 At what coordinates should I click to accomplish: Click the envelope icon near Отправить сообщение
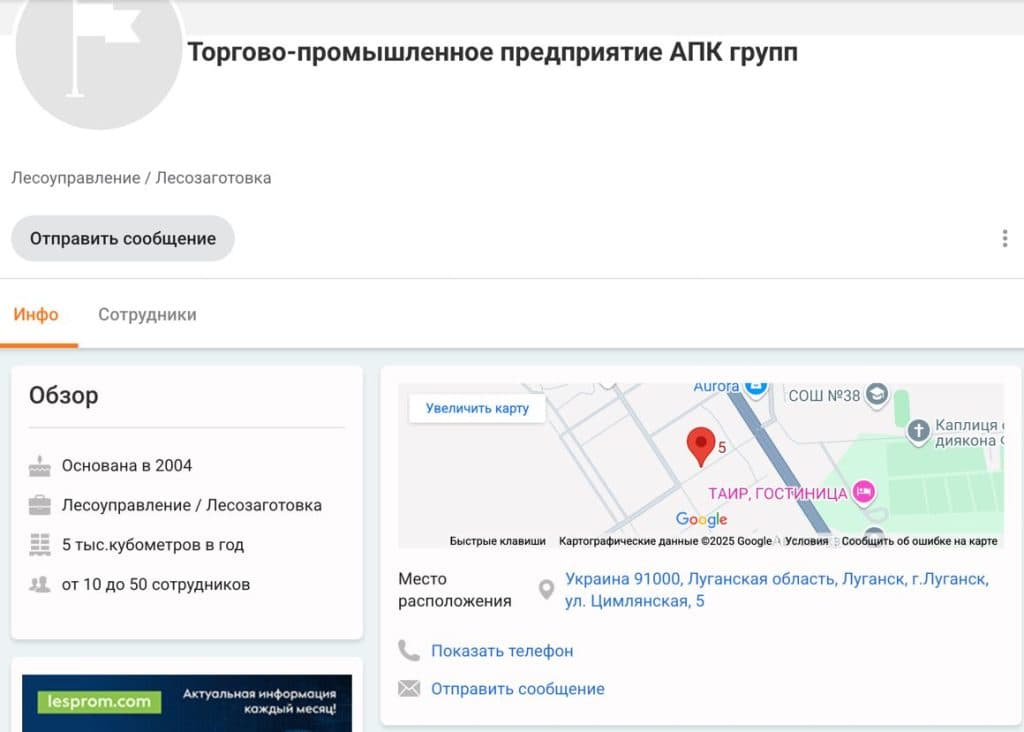coord(409,689)
